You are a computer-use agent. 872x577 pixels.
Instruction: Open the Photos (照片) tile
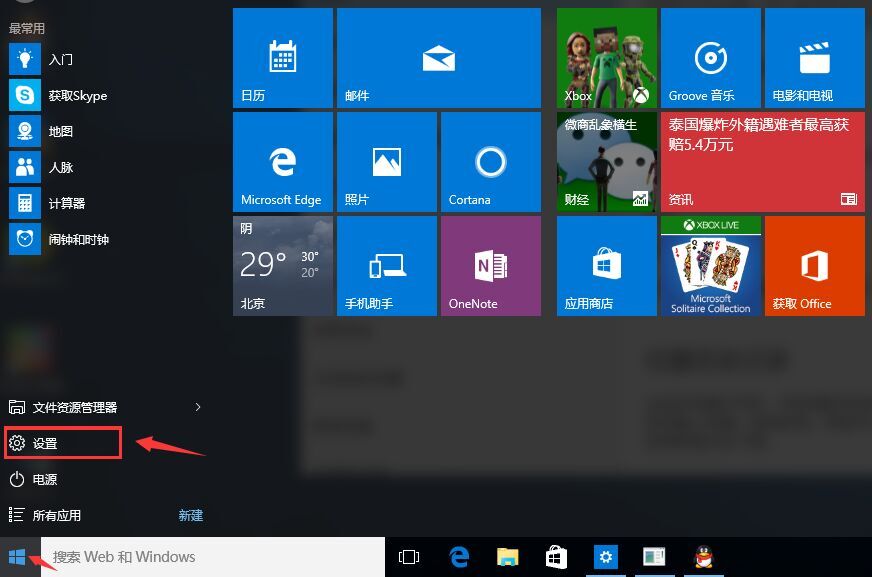386,162
